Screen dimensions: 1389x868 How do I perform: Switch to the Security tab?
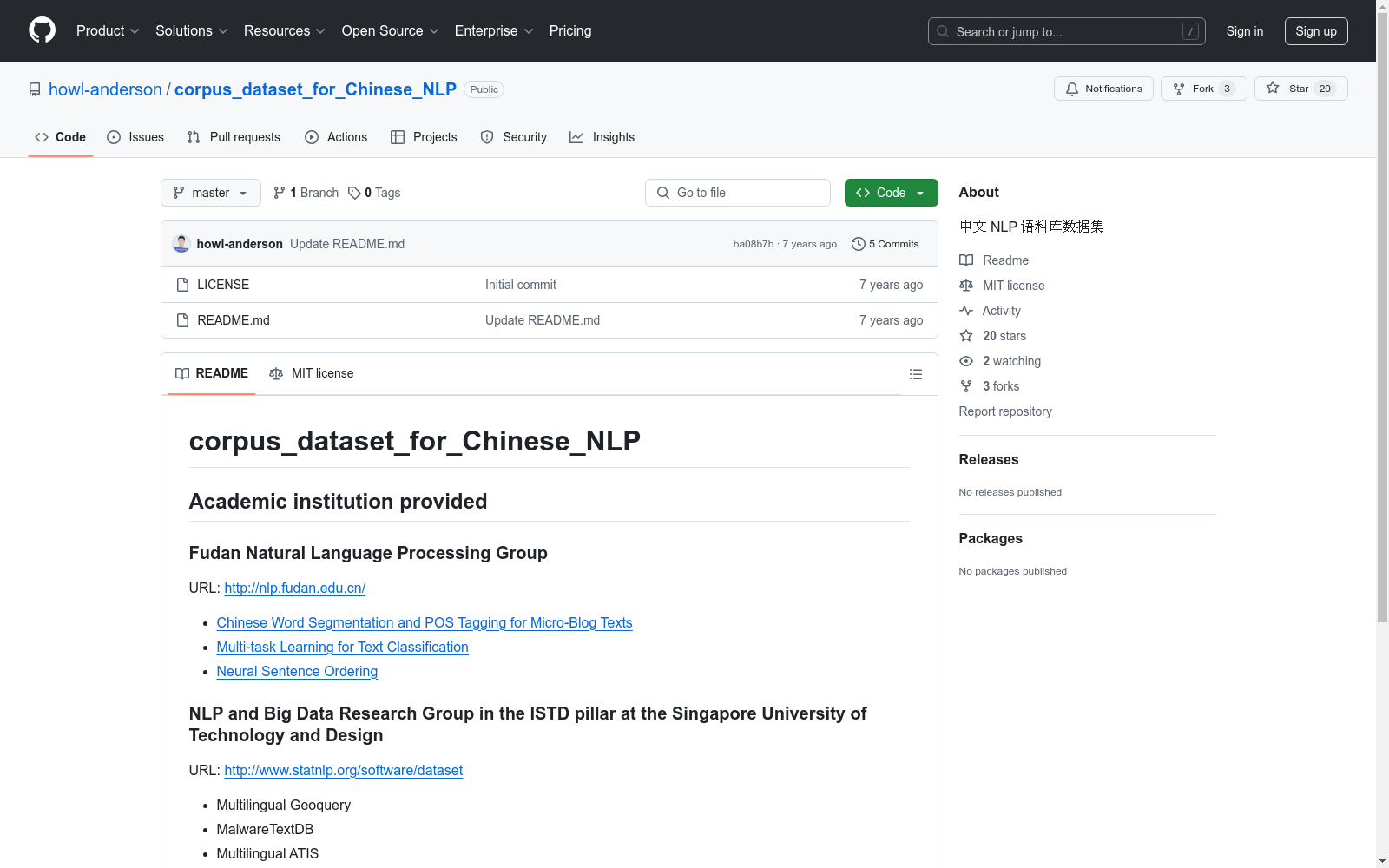coord(514,137)
